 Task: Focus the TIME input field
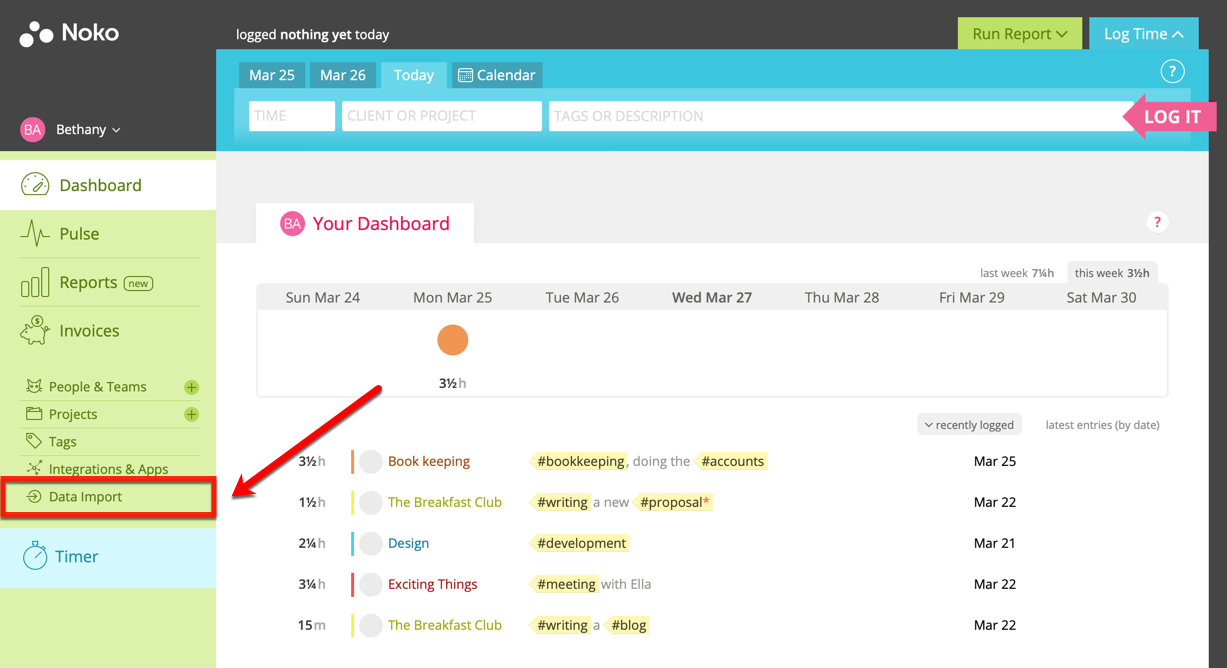click(292, 116)
